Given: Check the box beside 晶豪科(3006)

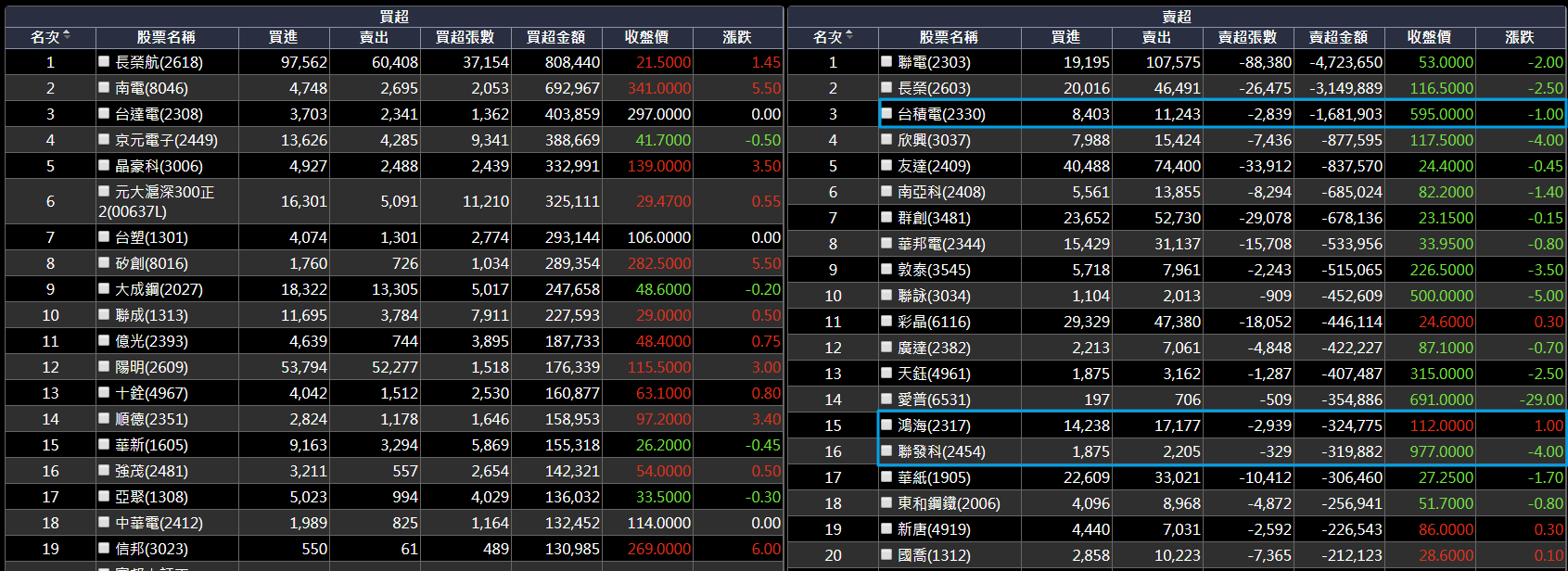Looking at the screenshot, I should coord(104,166).
